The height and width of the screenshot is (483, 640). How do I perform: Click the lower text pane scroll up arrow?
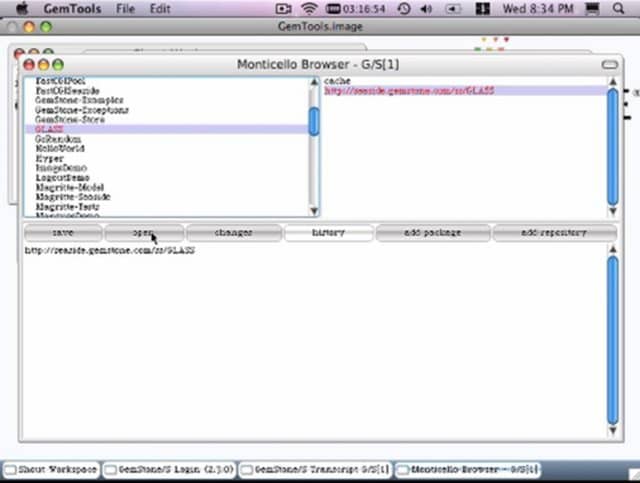click(x=613, y=249)
